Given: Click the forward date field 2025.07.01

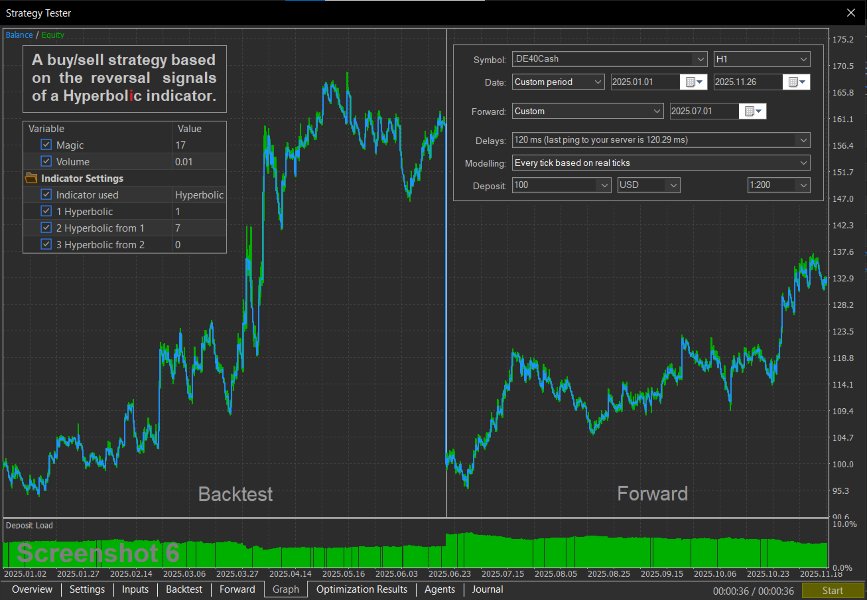Looking at the screenshot, I should click(x=704, y=111).
